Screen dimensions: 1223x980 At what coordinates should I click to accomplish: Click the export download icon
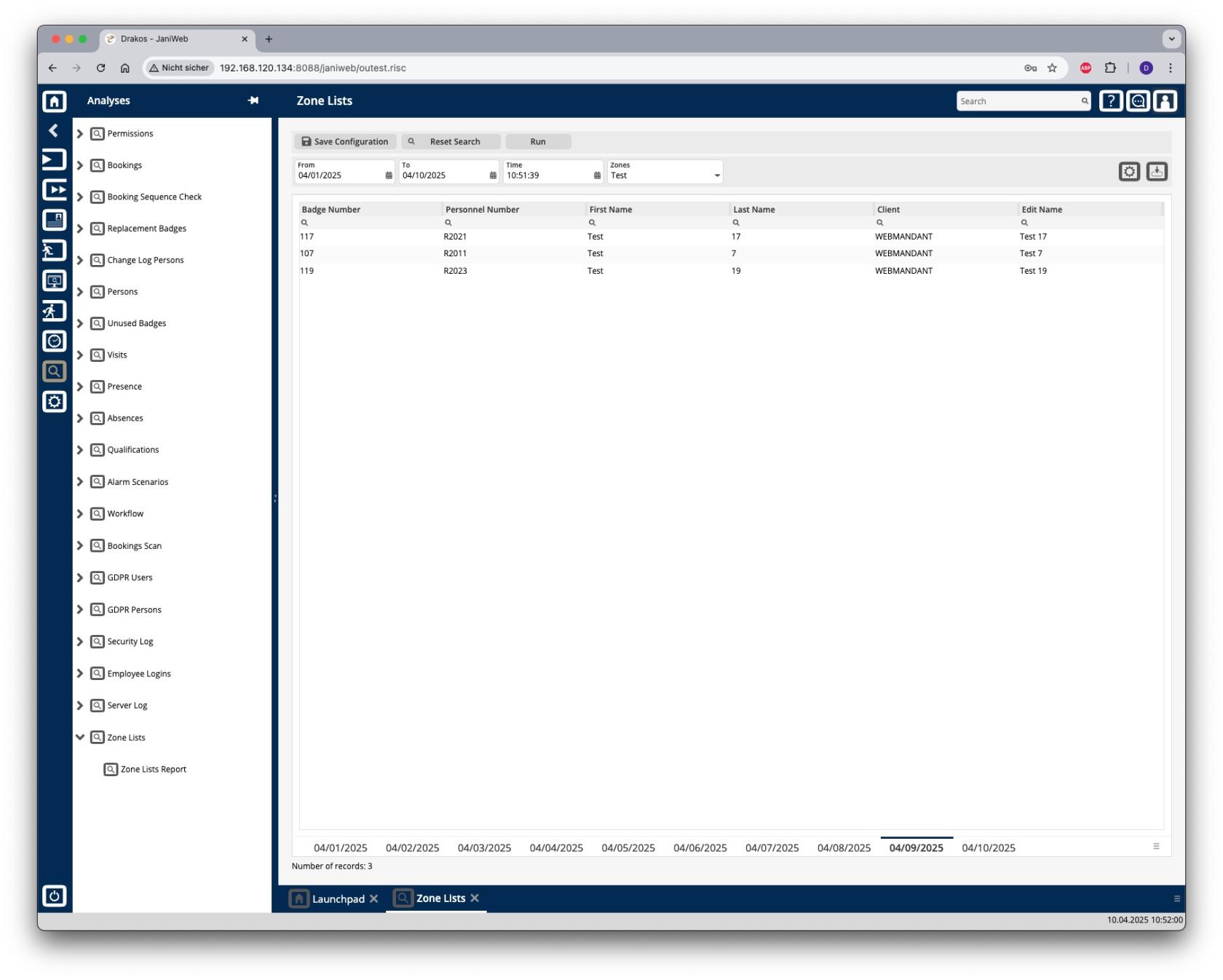click(1157, 172)
